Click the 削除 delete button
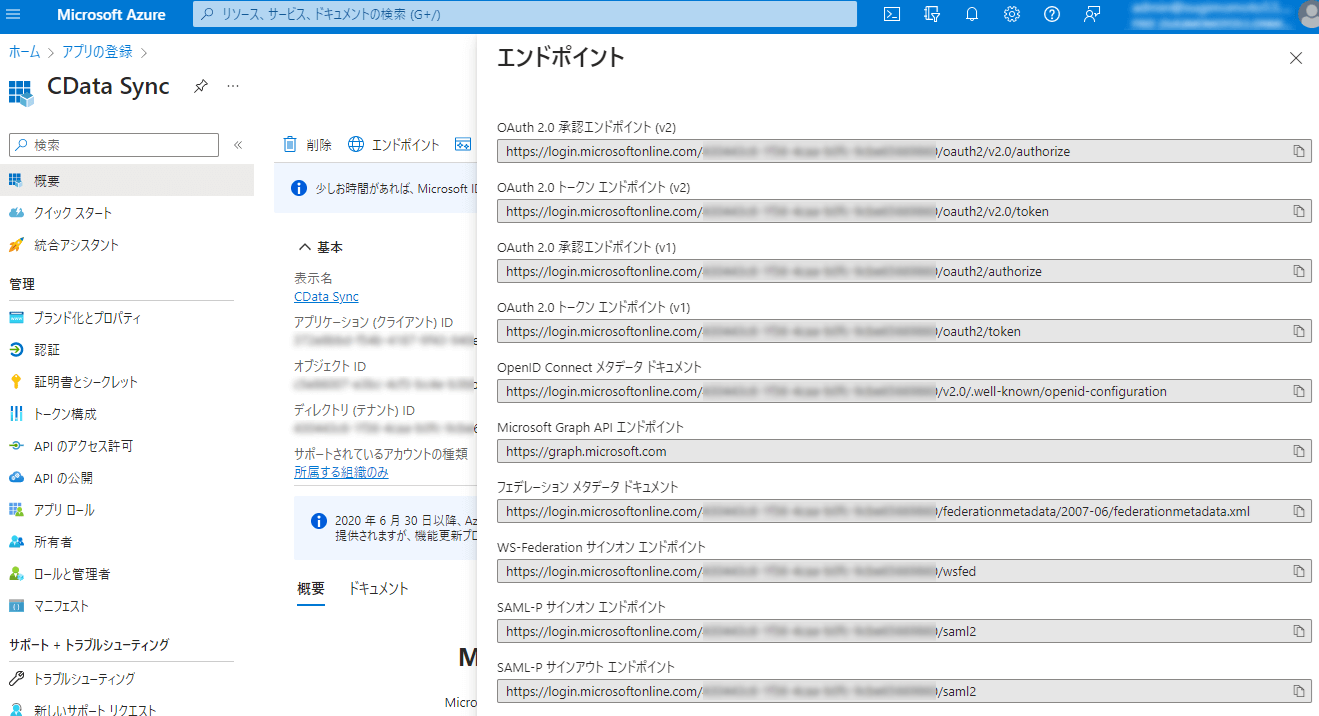 (x=308, y=145)
